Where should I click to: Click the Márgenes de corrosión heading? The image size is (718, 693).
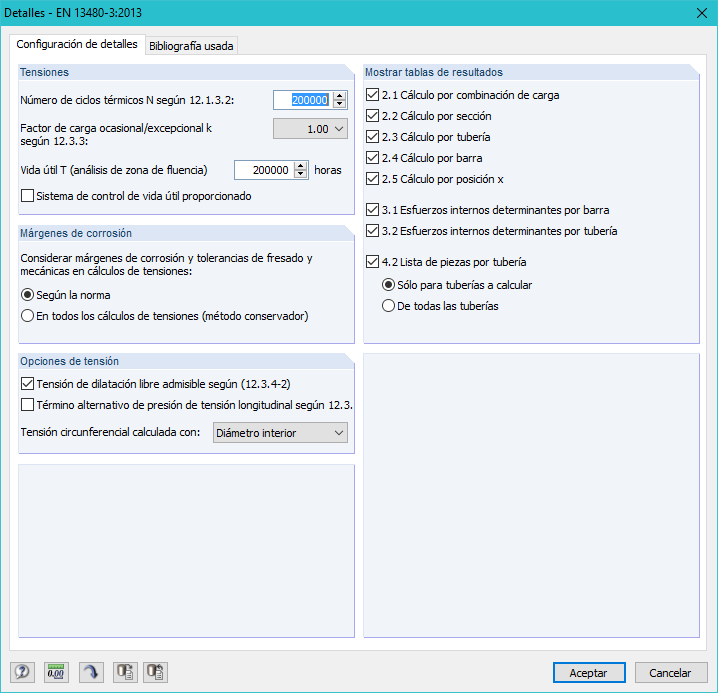[76, 233]
